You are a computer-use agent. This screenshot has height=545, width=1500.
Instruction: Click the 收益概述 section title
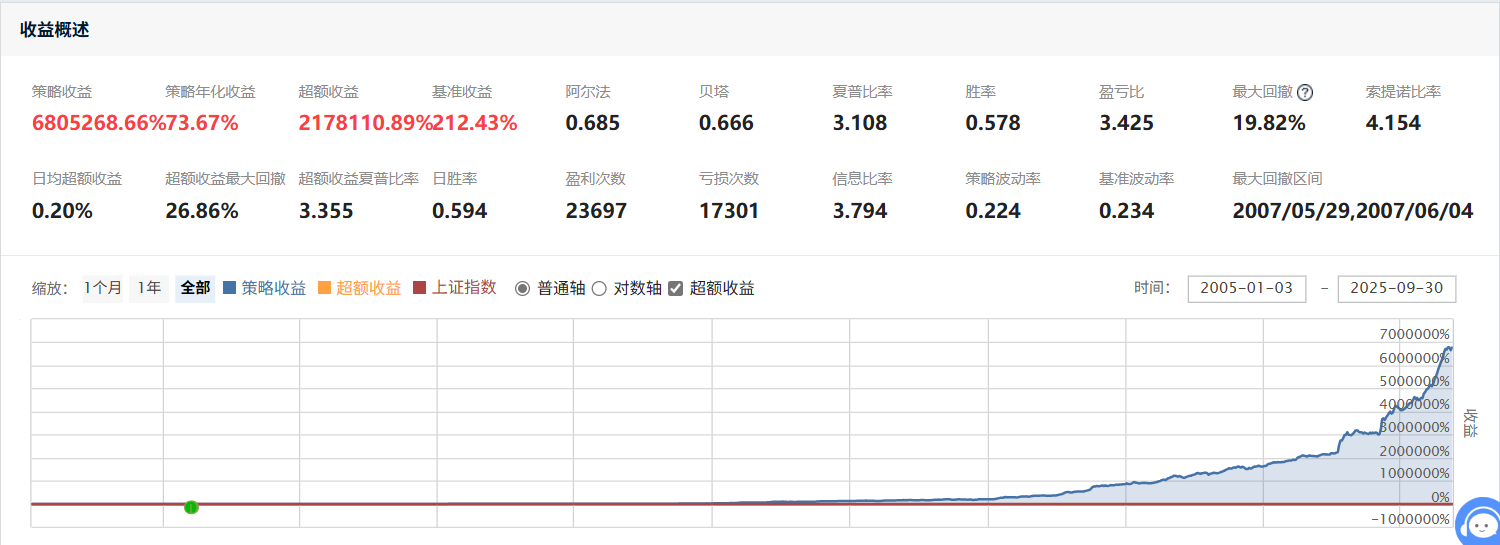(55, 29)
